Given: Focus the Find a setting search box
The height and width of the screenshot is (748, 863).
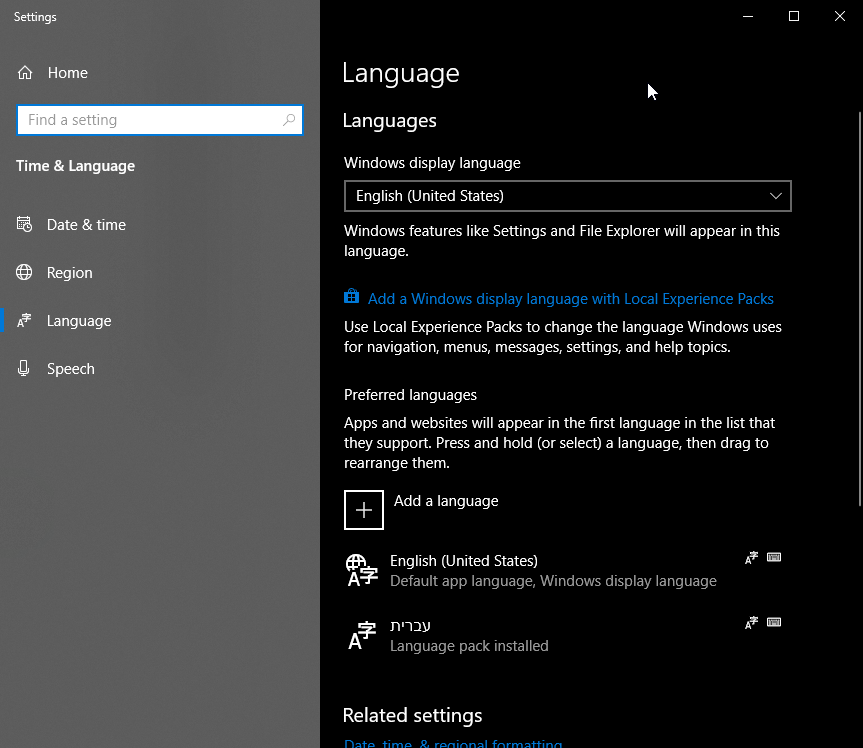Looking at the screenshot, I should click(x=160, y=120).
